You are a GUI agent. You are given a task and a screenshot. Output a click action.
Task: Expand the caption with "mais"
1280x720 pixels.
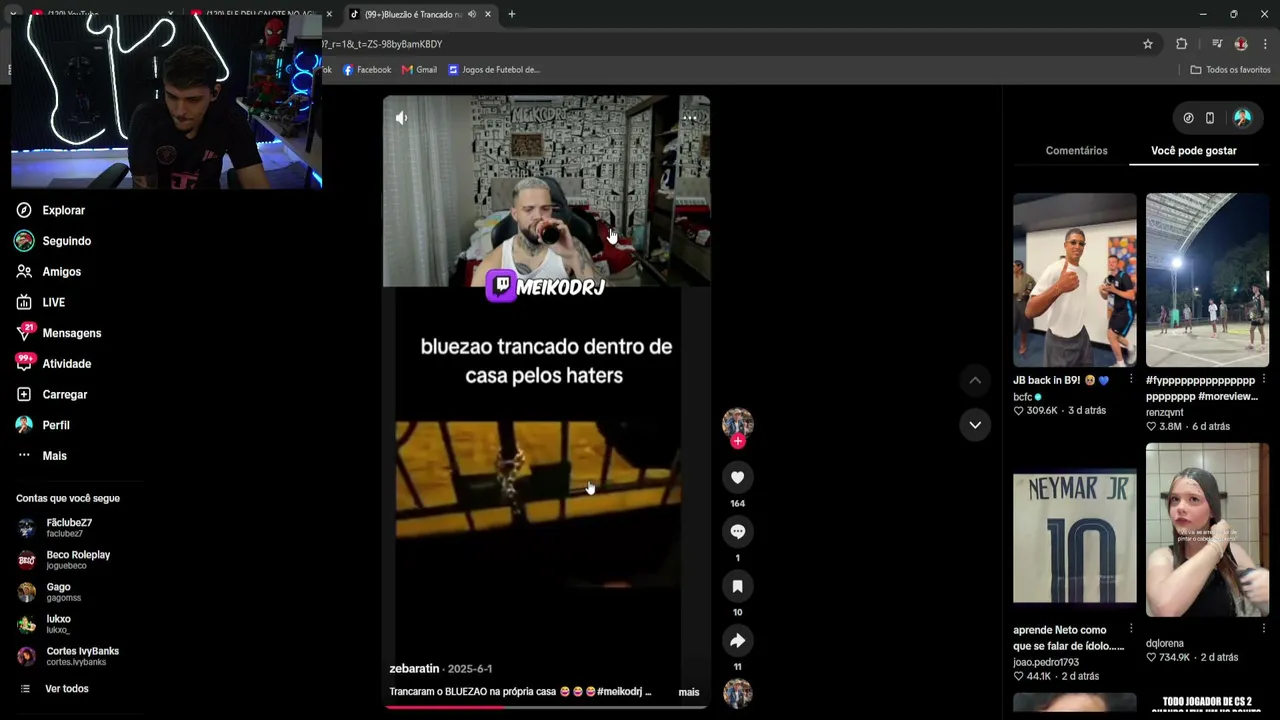pos(689,692)
